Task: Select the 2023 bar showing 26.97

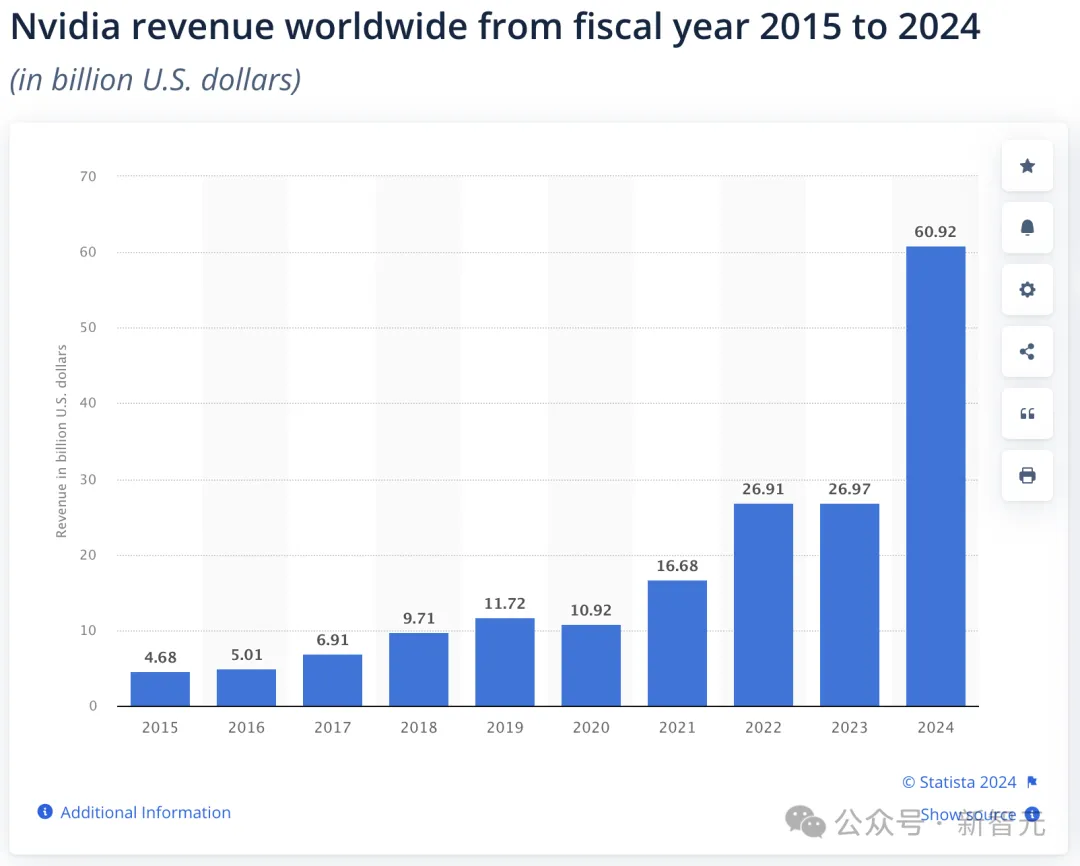Action: pyautogui.click(x=849, y=605)
